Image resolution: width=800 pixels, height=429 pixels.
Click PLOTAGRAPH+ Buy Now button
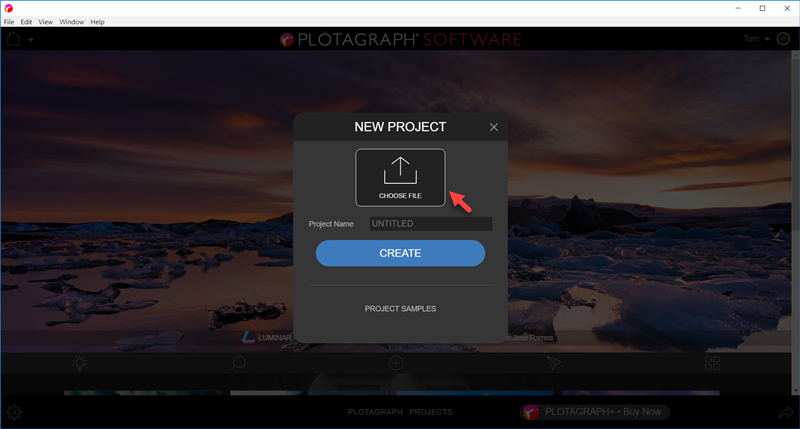(595, 412)
